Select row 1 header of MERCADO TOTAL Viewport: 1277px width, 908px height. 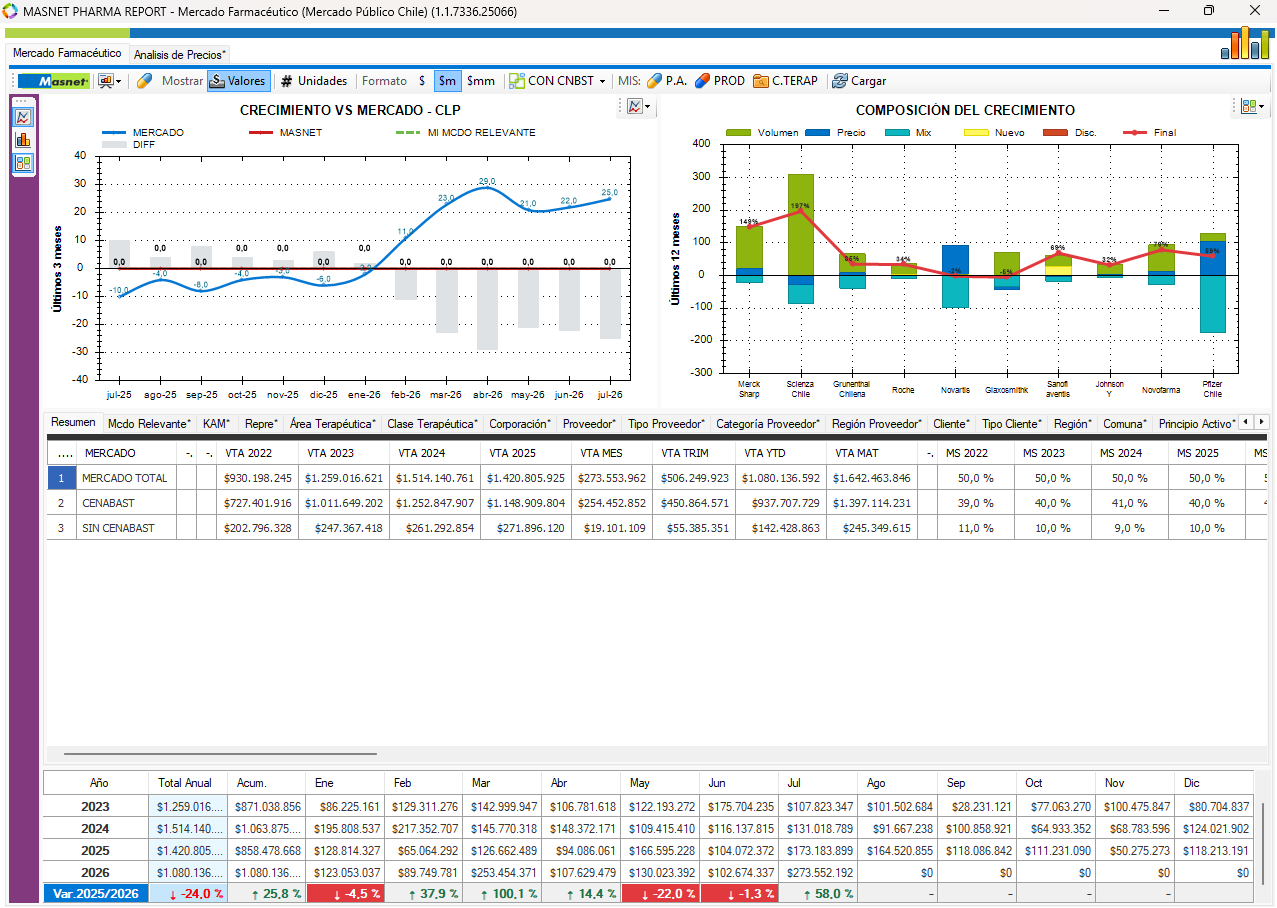(60, 478)
